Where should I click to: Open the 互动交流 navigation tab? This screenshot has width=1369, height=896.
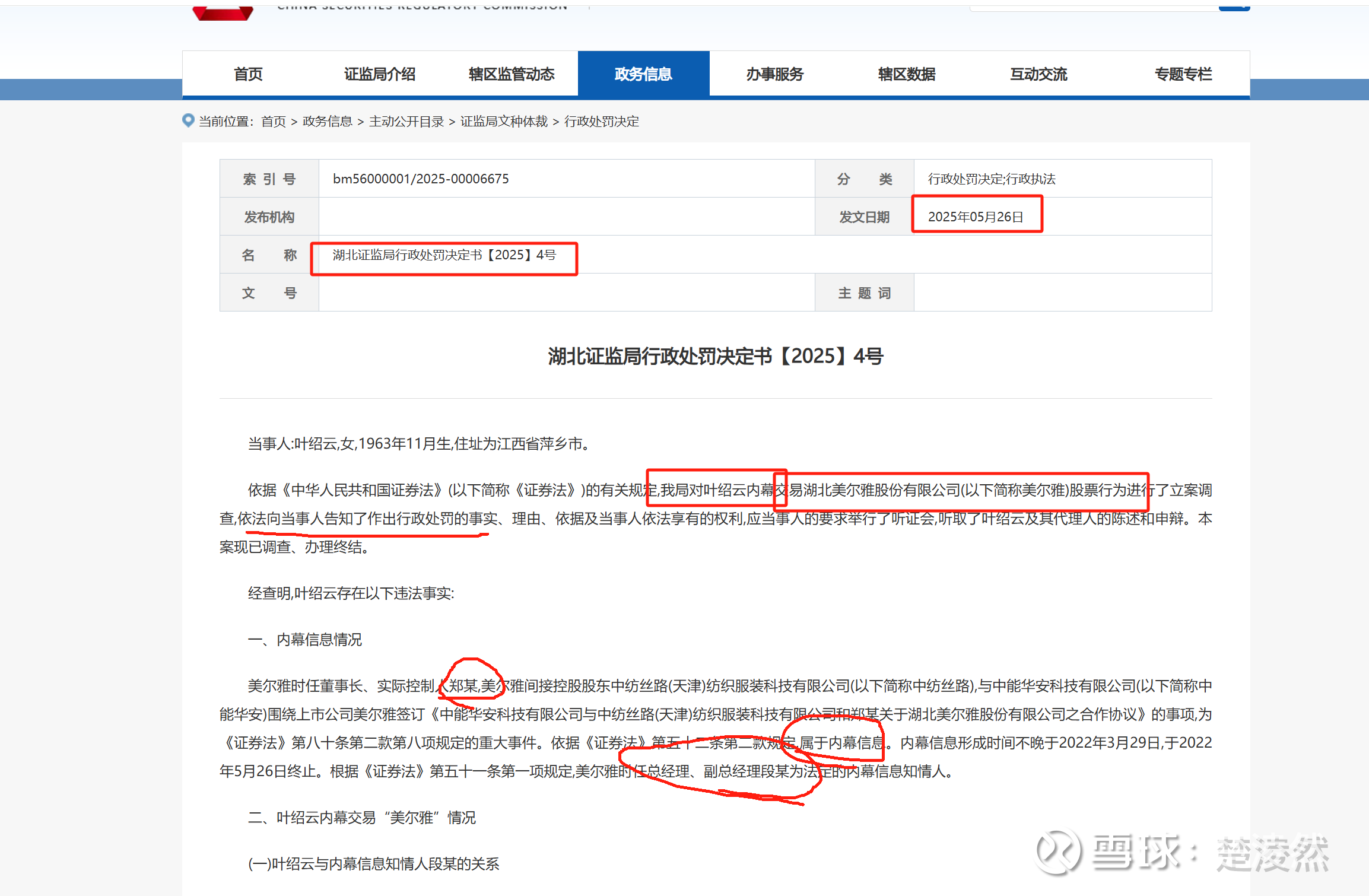1038,74
